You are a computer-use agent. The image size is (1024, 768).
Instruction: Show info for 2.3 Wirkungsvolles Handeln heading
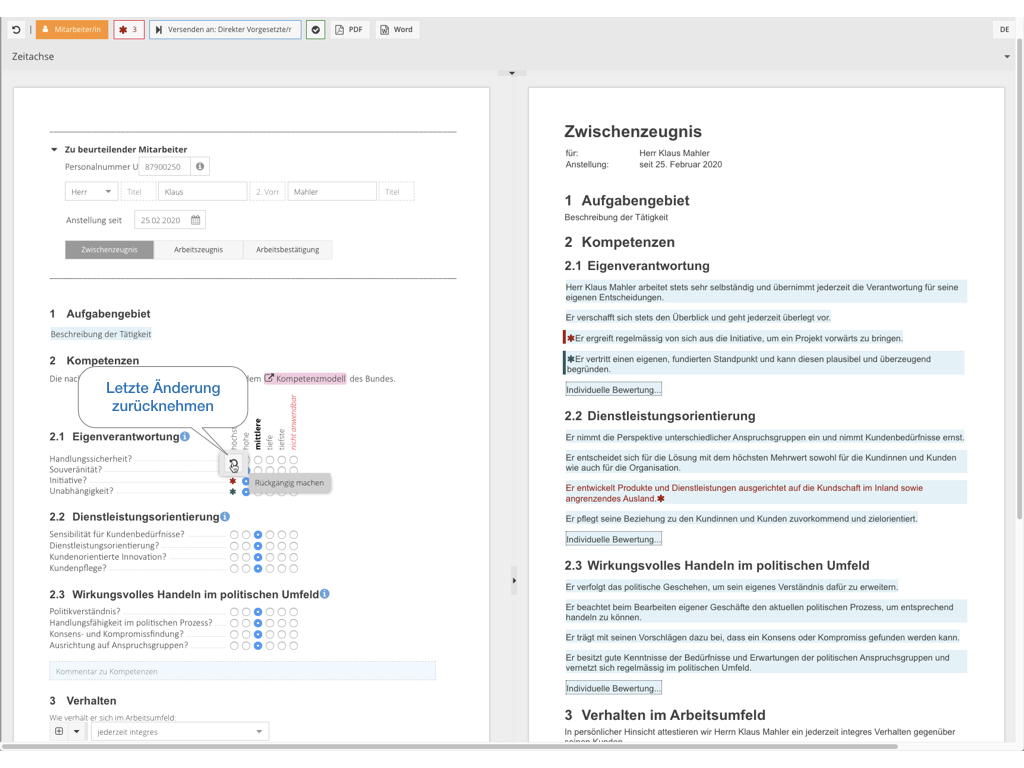[x=325, y=594]
